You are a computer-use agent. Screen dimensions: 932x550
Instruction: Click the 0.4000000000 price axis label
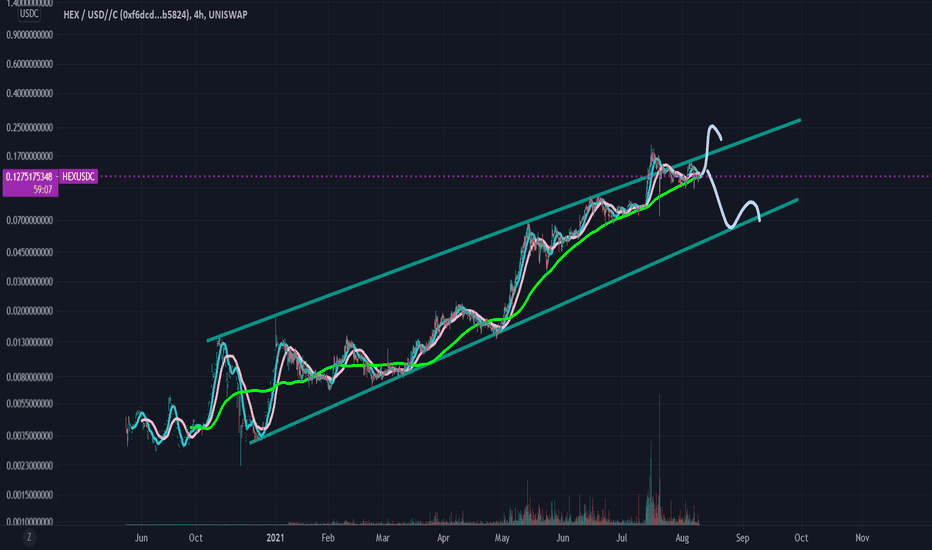tap(29, 93)
